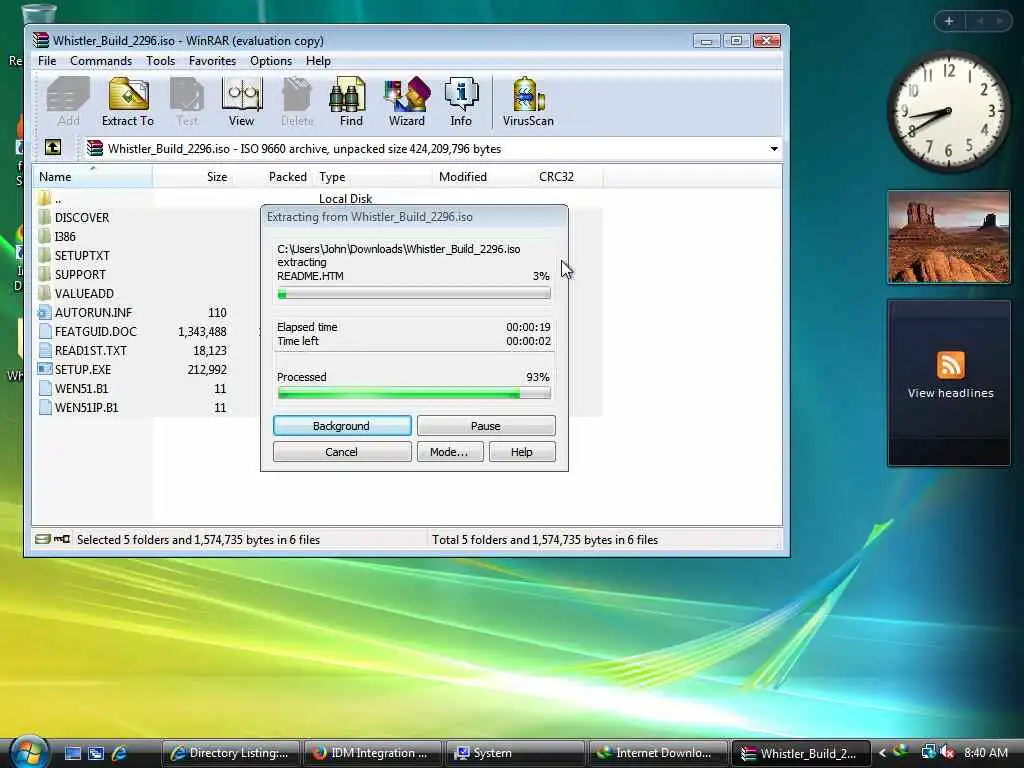The image size is (1024, 768).
Task: Click Show Desktop quick launch icon
Action: (x=72, y=753)
